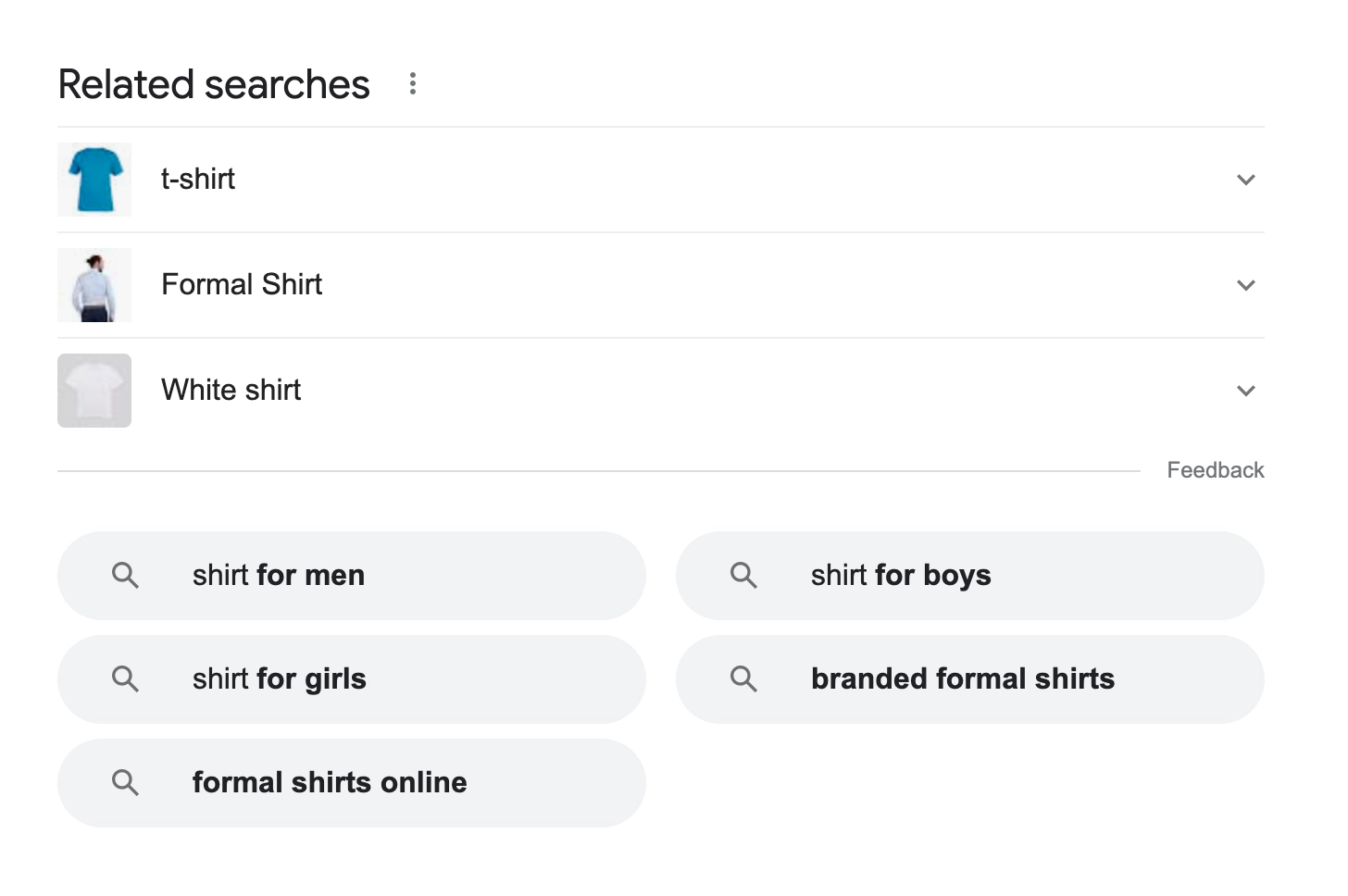The image size is (1348, 896).
Task: Select the 'branded formal shirts' search suggestion
Action: coord(962,678)
